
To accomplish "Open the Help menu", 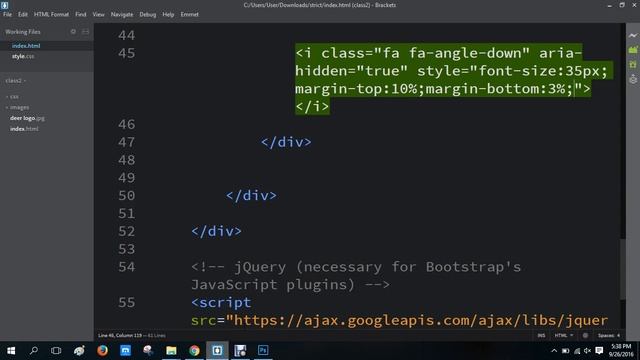I will coord(168,14).
